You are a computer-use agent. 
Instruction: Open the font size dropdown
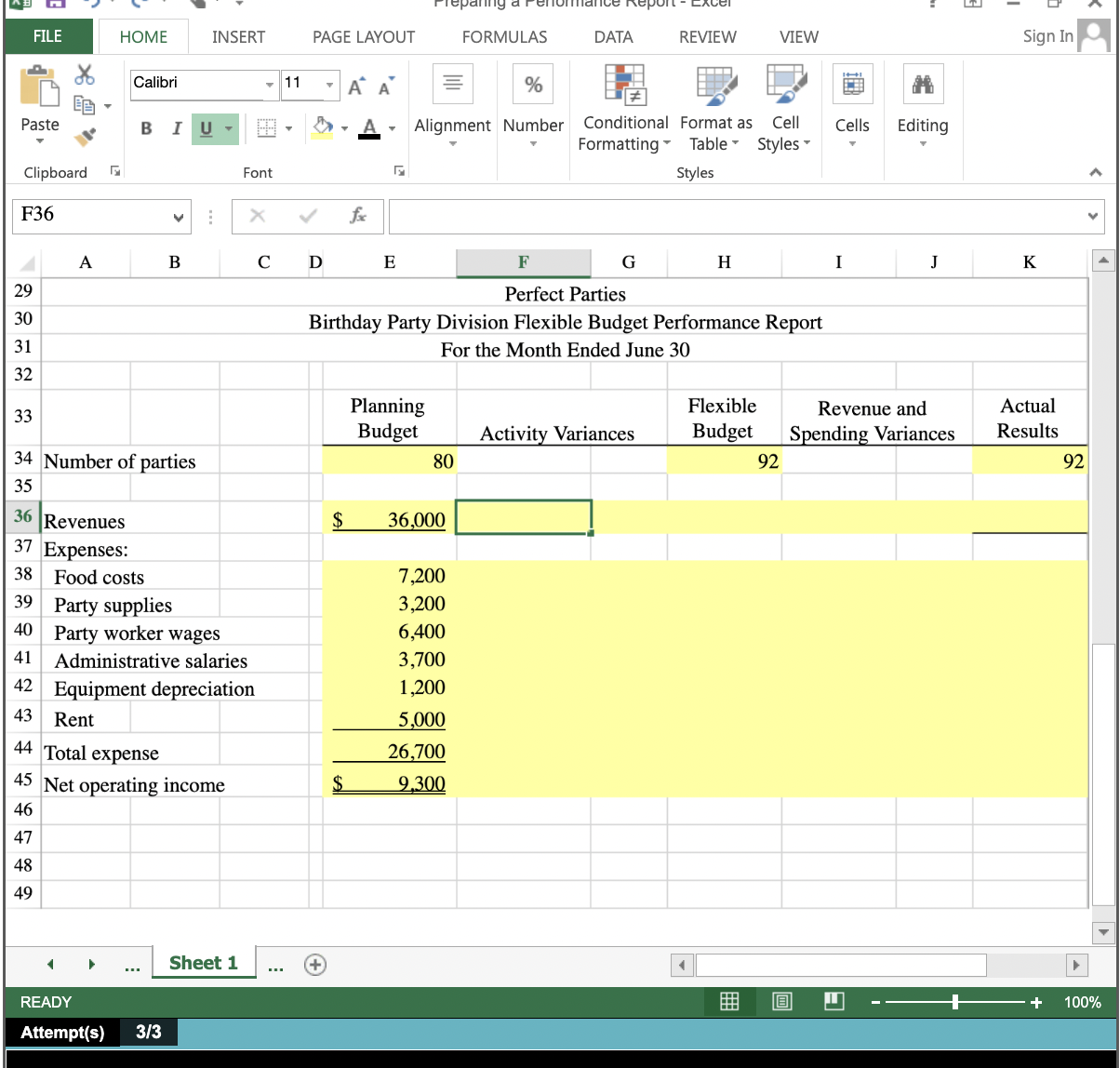(330, 85)
